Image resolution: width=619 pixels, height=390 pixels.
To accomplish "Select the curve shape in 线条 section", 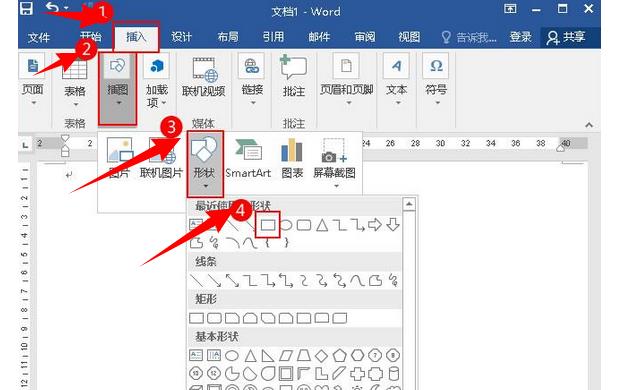I will [357, 280].
